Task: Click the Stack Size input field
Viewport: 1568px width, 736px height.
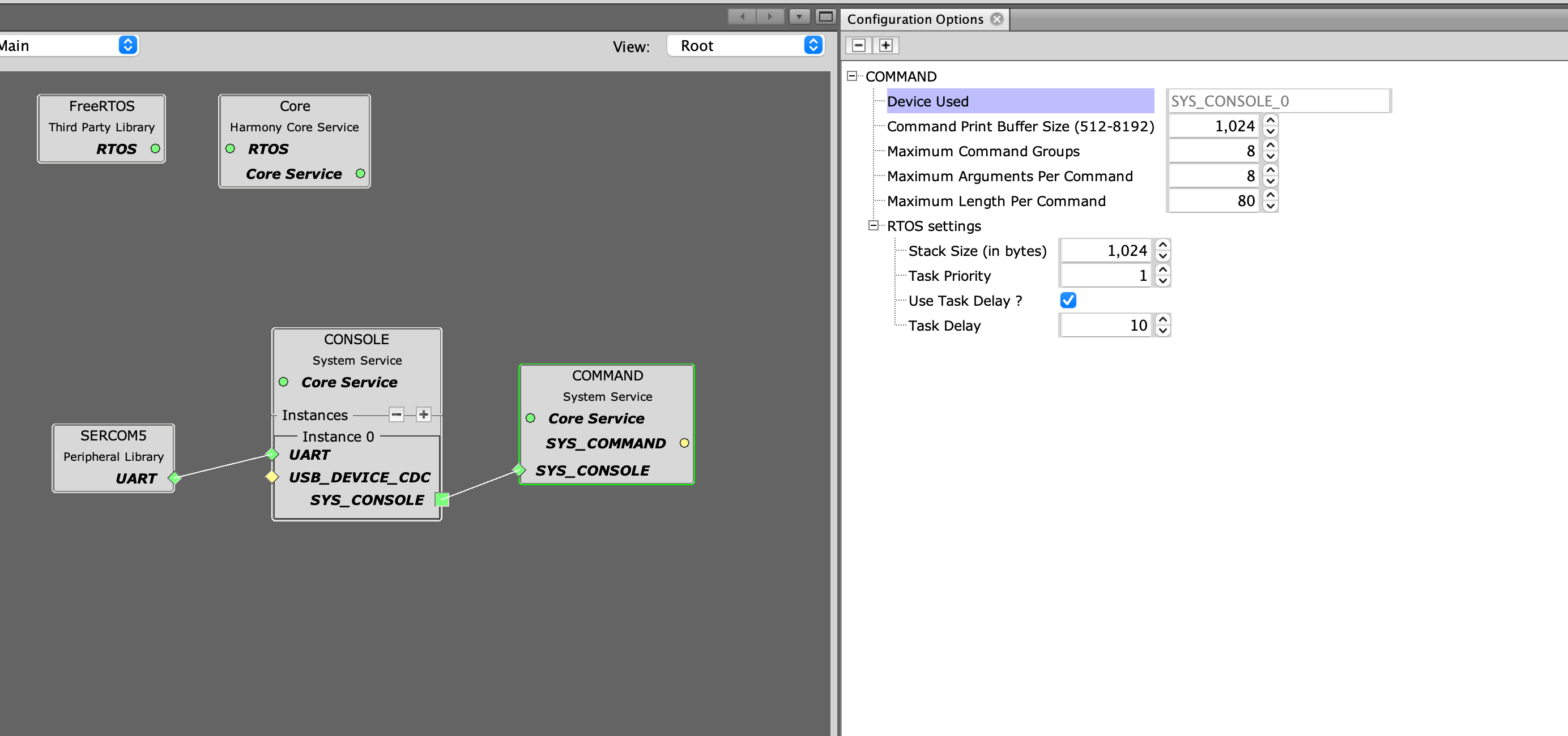Action: (1105, 251)
